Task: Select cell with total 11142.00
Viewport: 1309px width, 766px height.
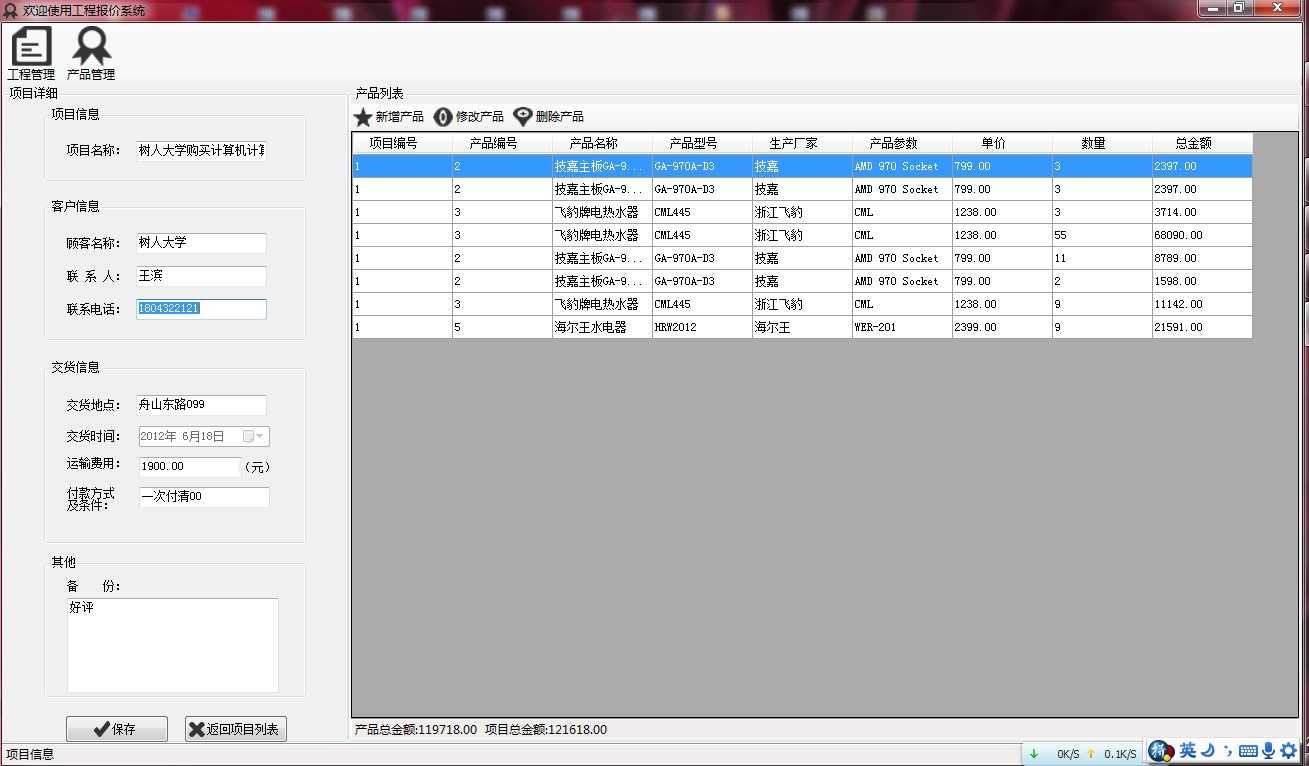Action: [1202, 304]
